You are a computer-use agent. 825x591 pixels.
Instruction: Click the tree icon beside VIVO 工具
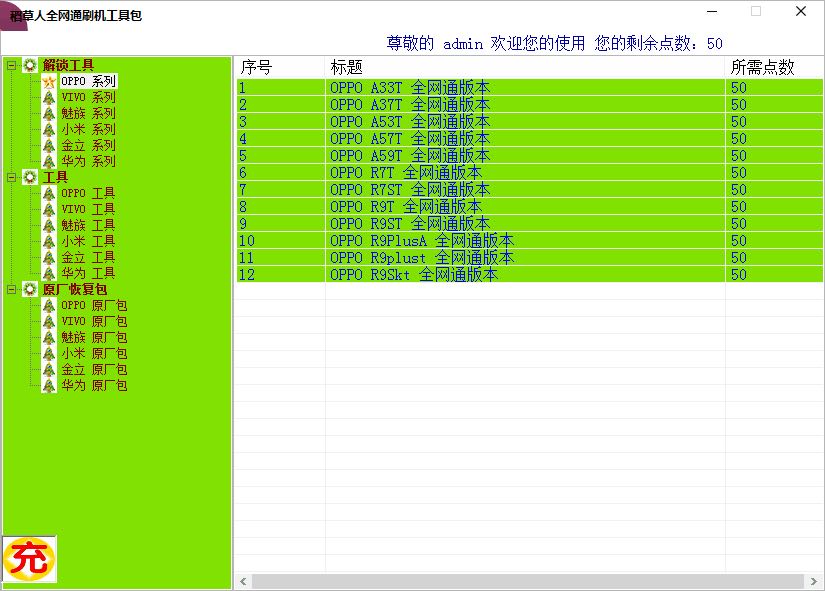[49, 209]
